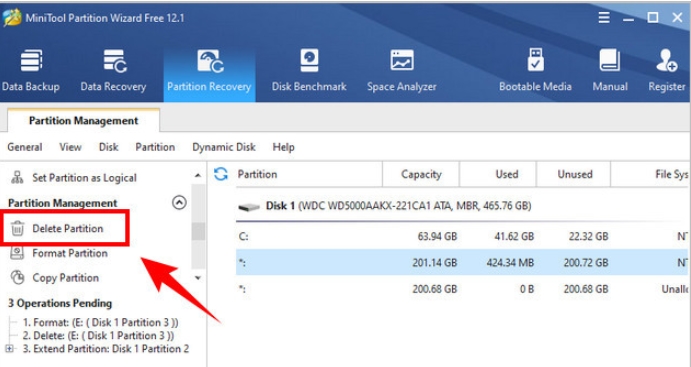Click the Set Partition as Logical label
The image size is (691, 367).
pyautogui.click(x=85, y=178)
